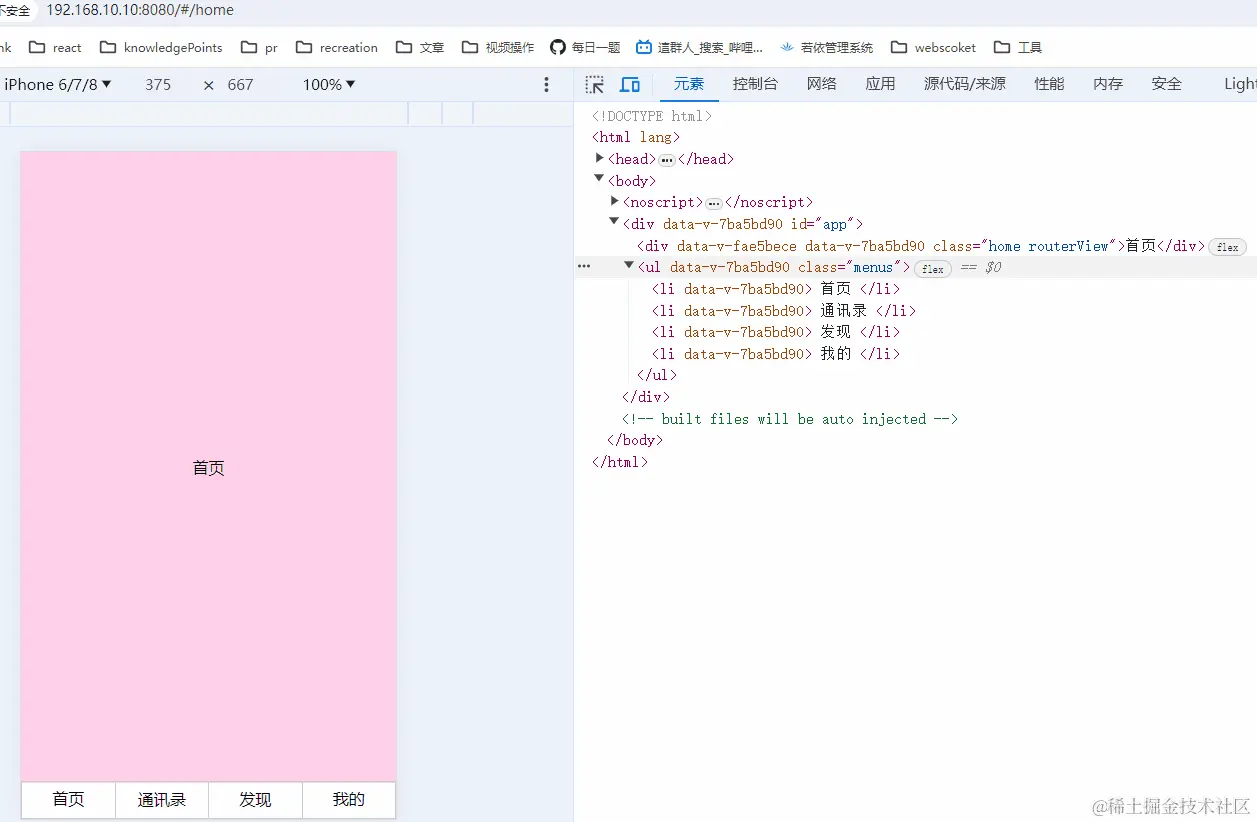Expand the head element's collapsed ellipsis
1257x822 pixels.
click(x=667, y=160)
